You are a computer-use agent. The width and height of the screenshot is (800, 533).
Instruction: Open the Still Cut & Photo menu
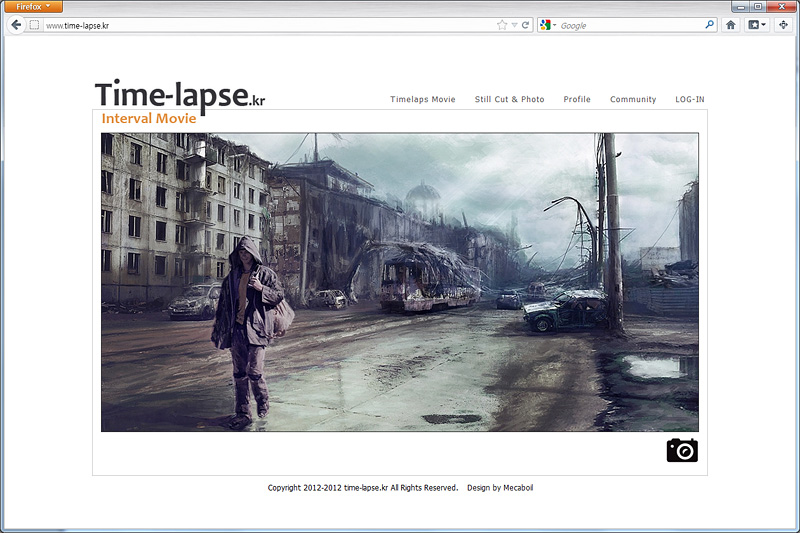pyautogui.click(x=510, y=99)
